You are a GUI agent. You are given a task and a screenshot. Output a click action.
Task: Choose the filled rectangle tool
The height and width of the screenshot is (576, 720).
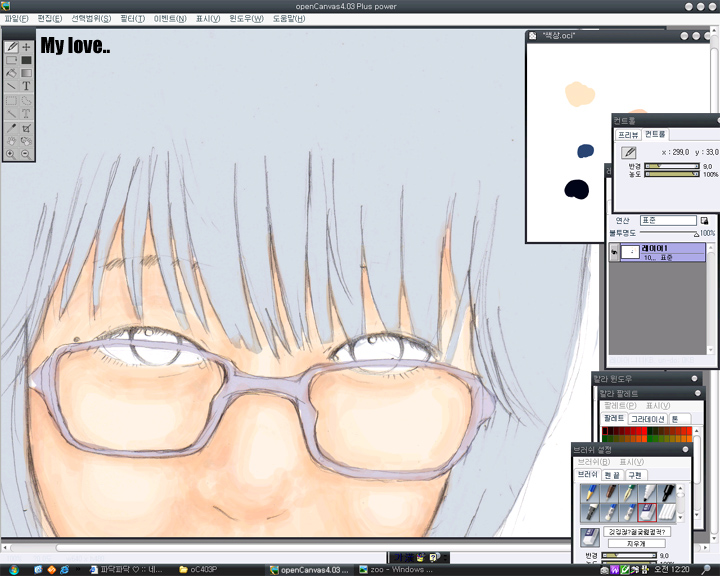coord(26,60)
